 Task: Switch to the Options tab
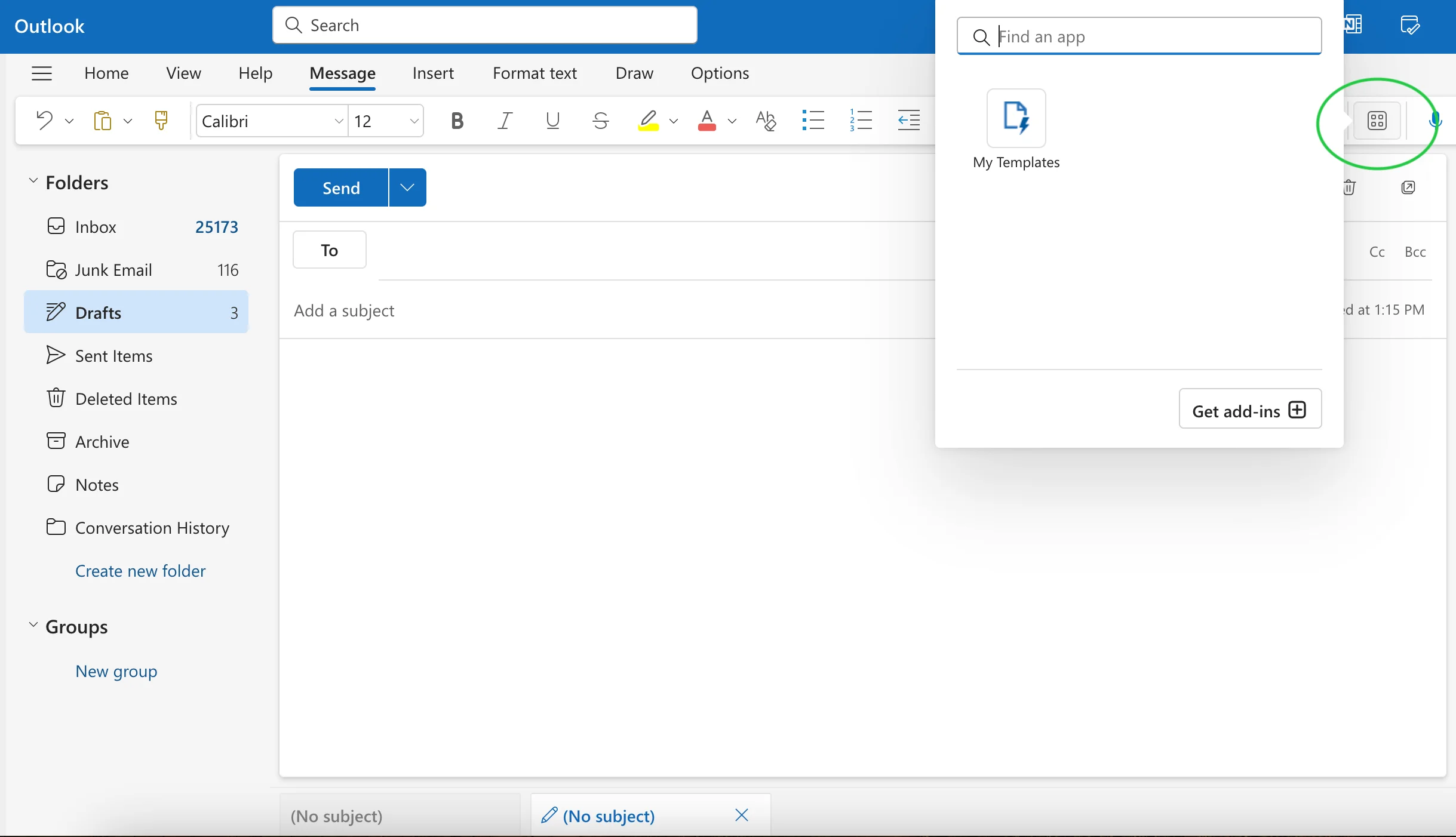click(720, 73)
